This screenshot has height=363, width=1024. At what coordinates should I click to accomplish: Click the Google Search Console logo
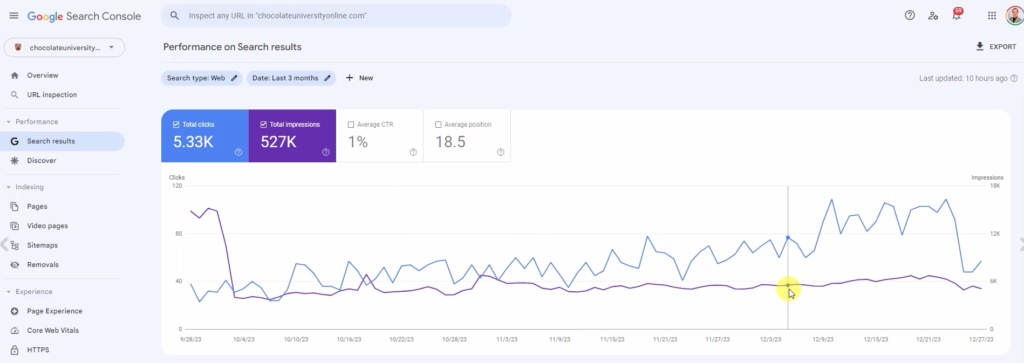coord(84,16)
